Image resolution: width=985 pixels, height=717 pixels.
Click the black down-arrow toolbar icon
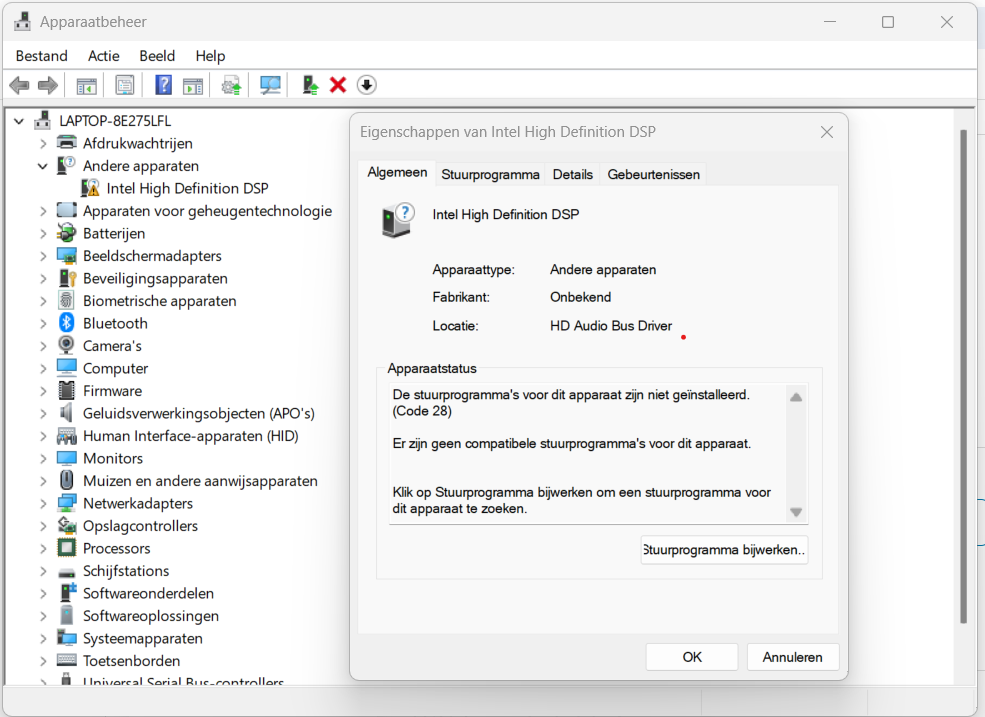click(367, 85)
